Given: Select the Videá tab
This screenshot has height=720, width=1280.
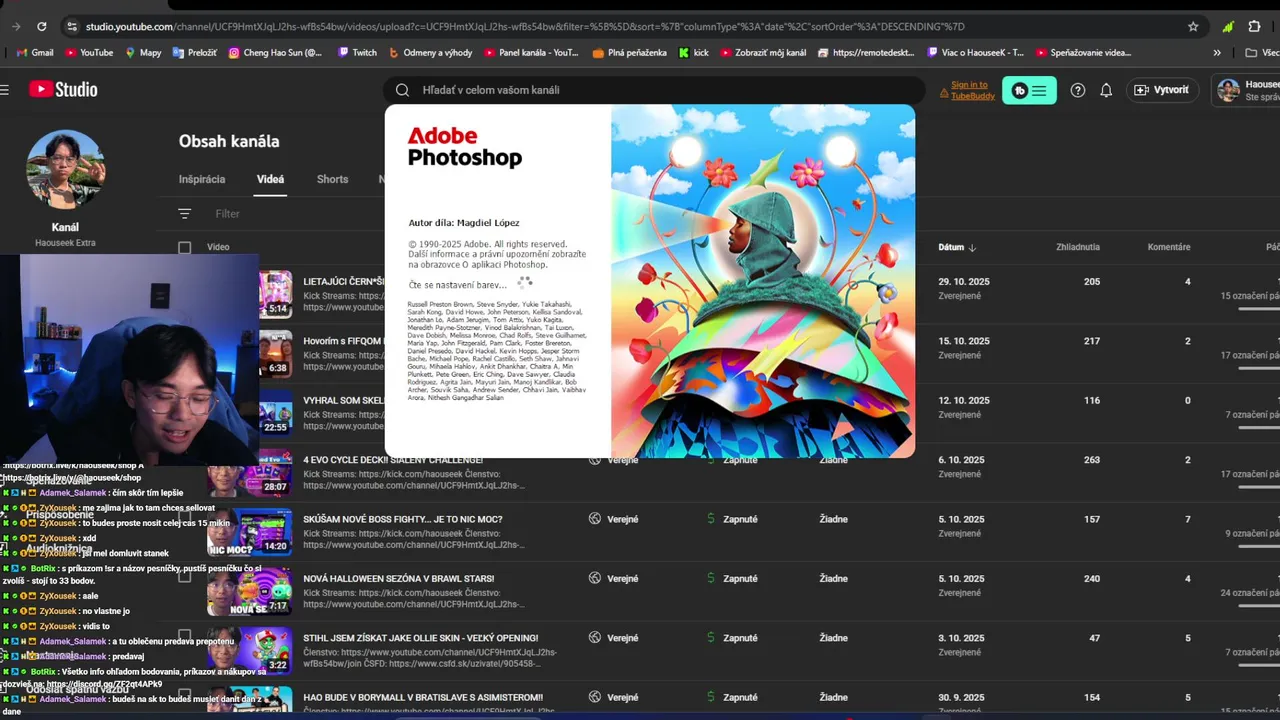Looking at the screenshot, I should click(270, 179).
